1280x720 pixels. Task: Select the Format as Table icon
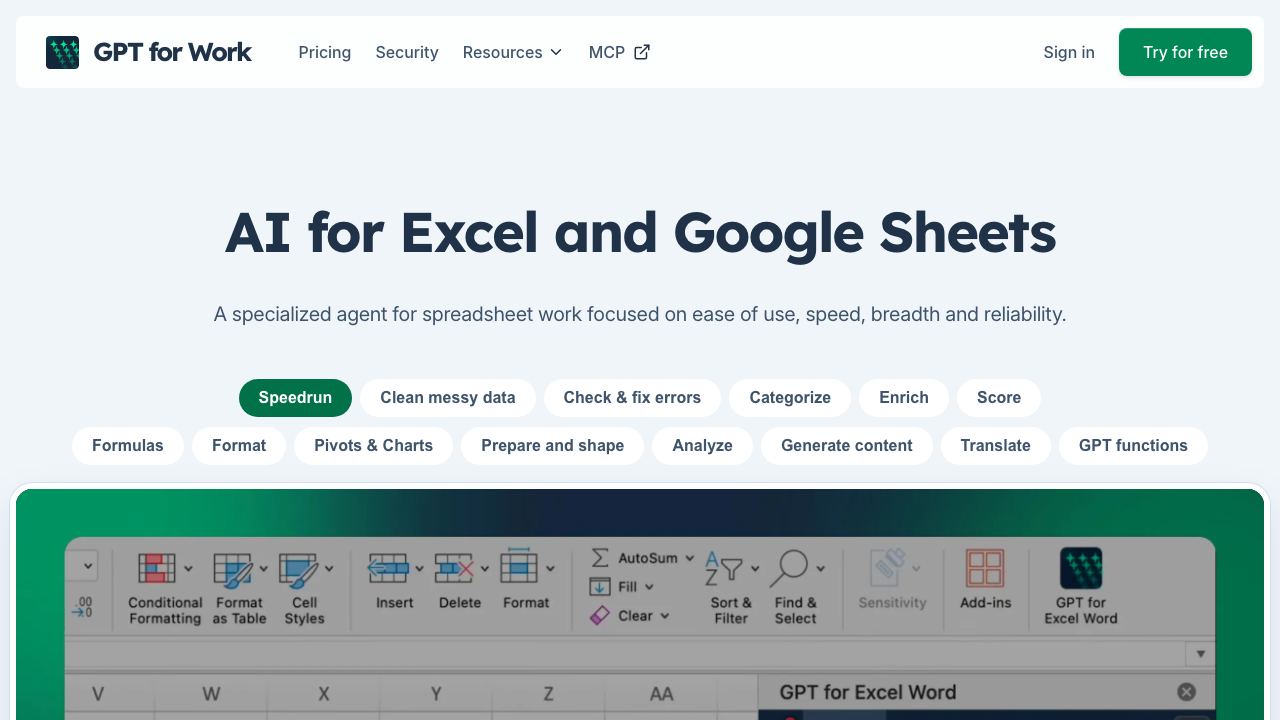(x=233, y=569)
